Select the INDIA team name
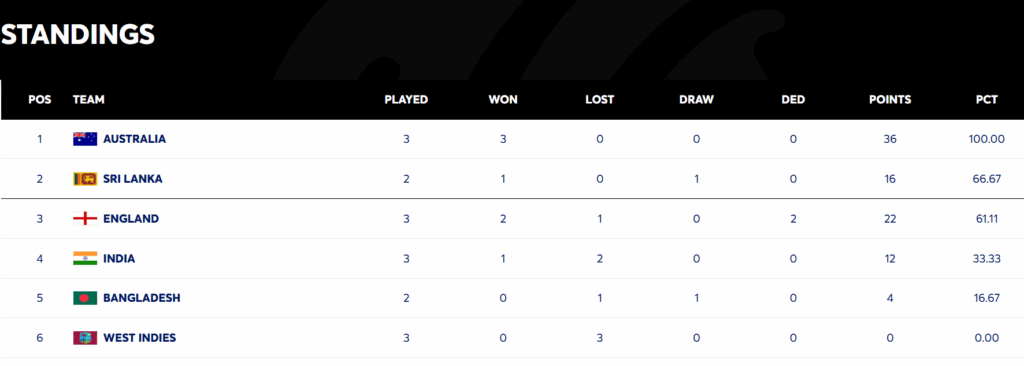 tap(119, 259)
